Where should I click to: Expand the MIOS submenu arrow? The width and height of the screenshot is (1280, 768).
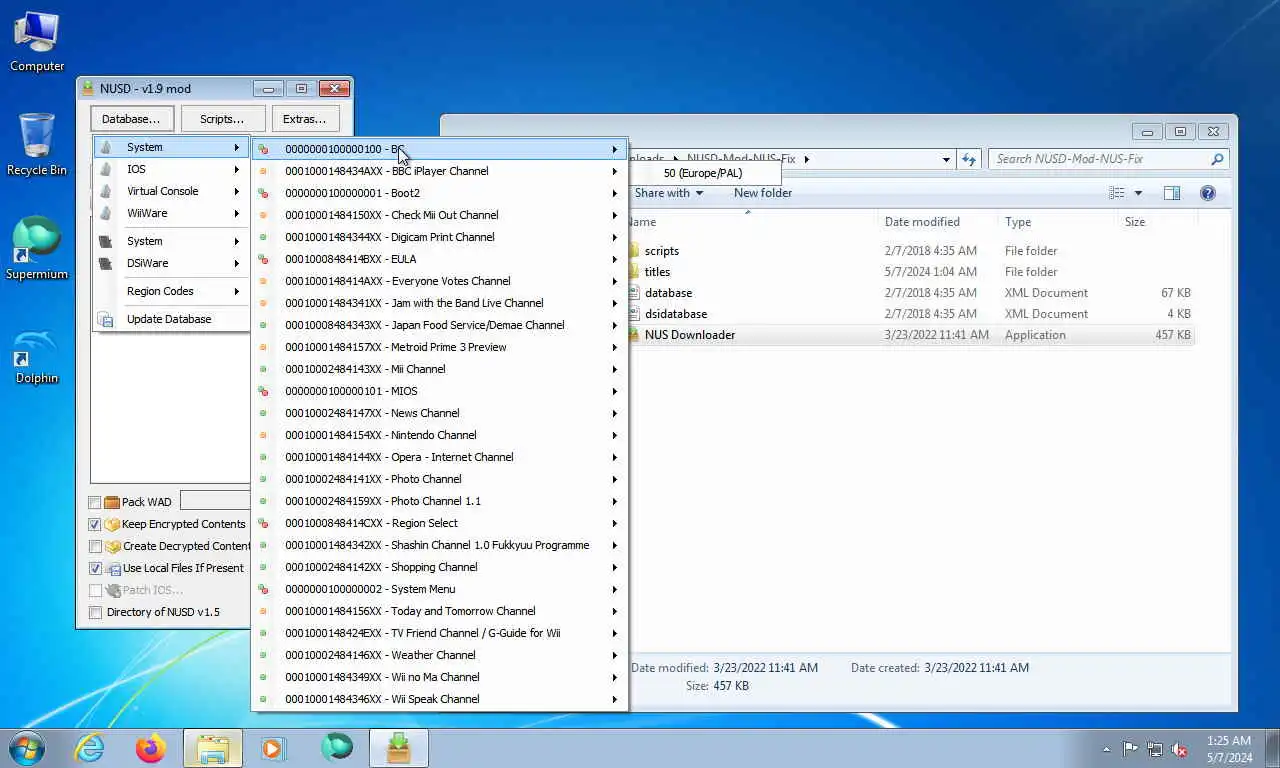click(x=615, y=391)
